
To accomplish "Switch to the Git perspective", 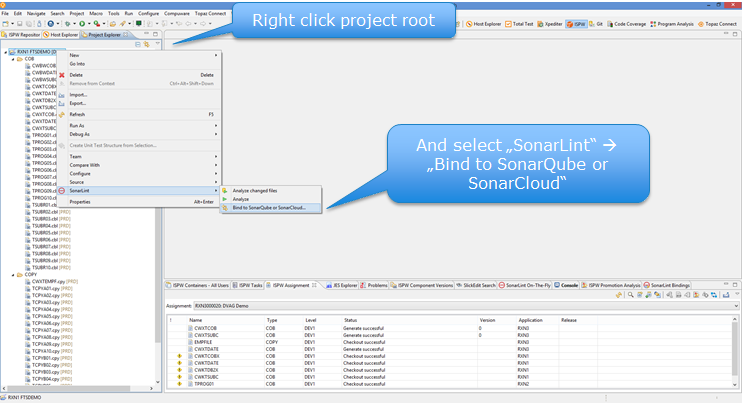I will pos(596,24).
